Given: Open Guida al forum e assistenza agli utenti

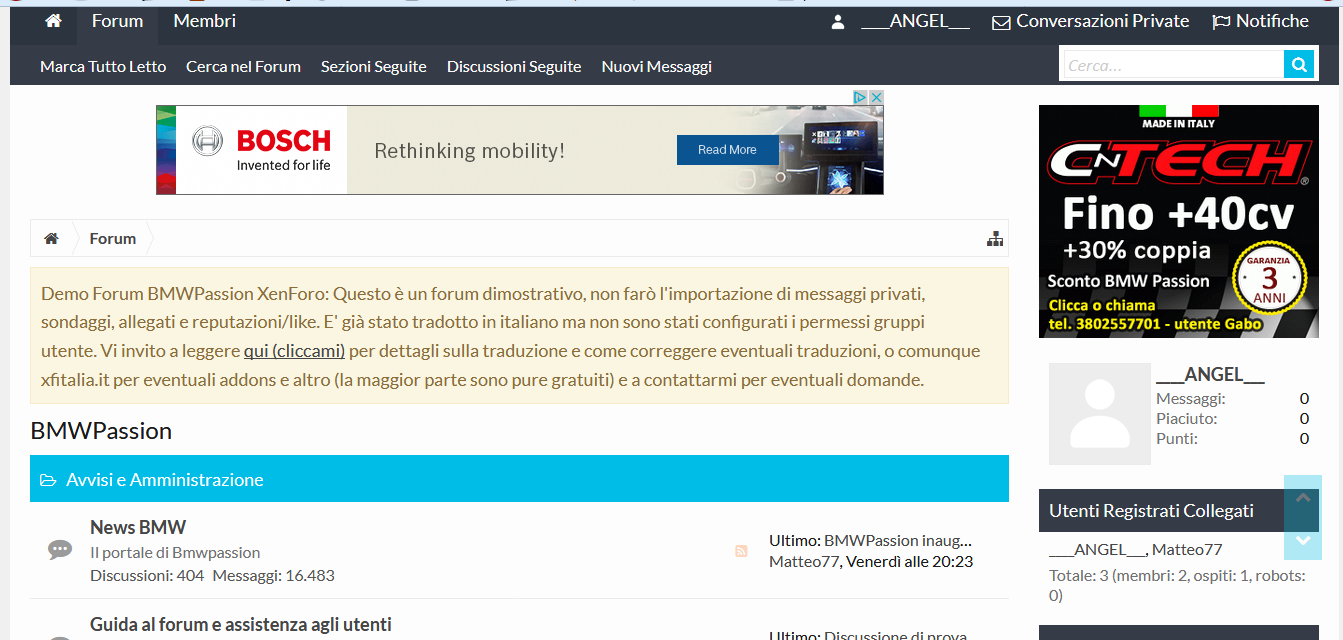Looking at the screenshot, I should [241, 624].
